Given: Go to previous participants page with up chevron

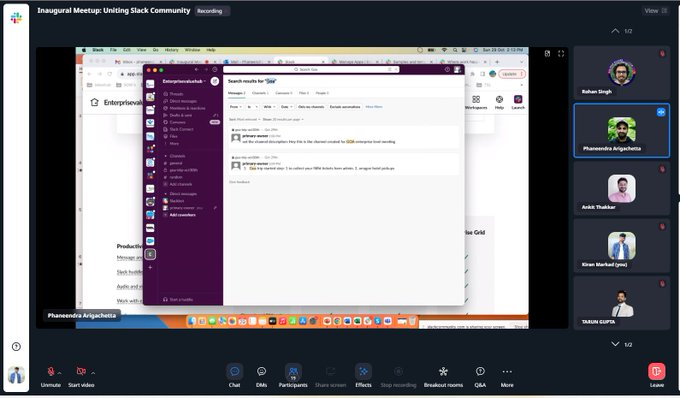Looking at the screenshot, I should pos(615,31).
